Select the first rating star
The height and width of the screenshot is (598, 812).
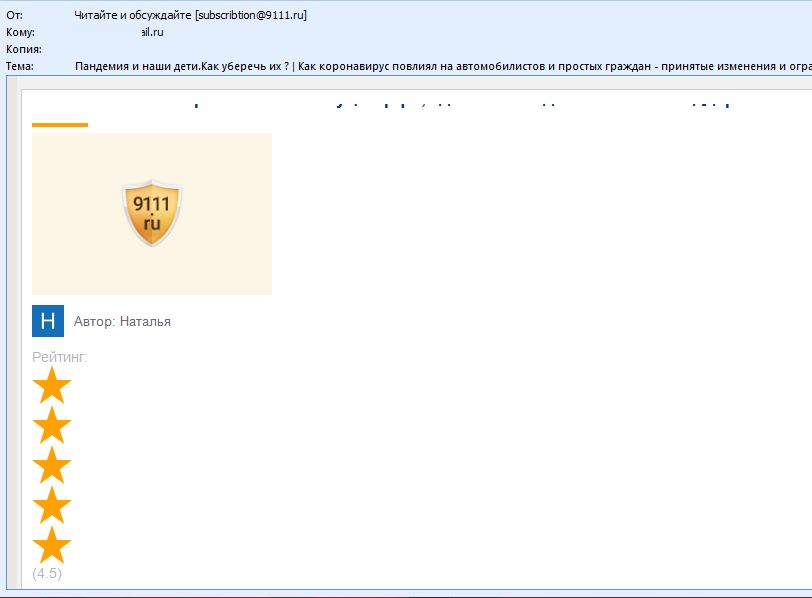tap(52, 385)
